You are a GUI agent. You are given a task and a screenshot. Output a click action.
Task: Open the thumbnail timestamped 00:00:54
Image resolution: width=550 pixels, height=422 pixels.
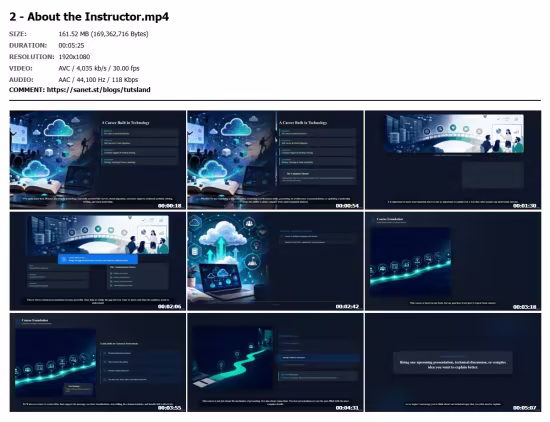click(275, 160)
